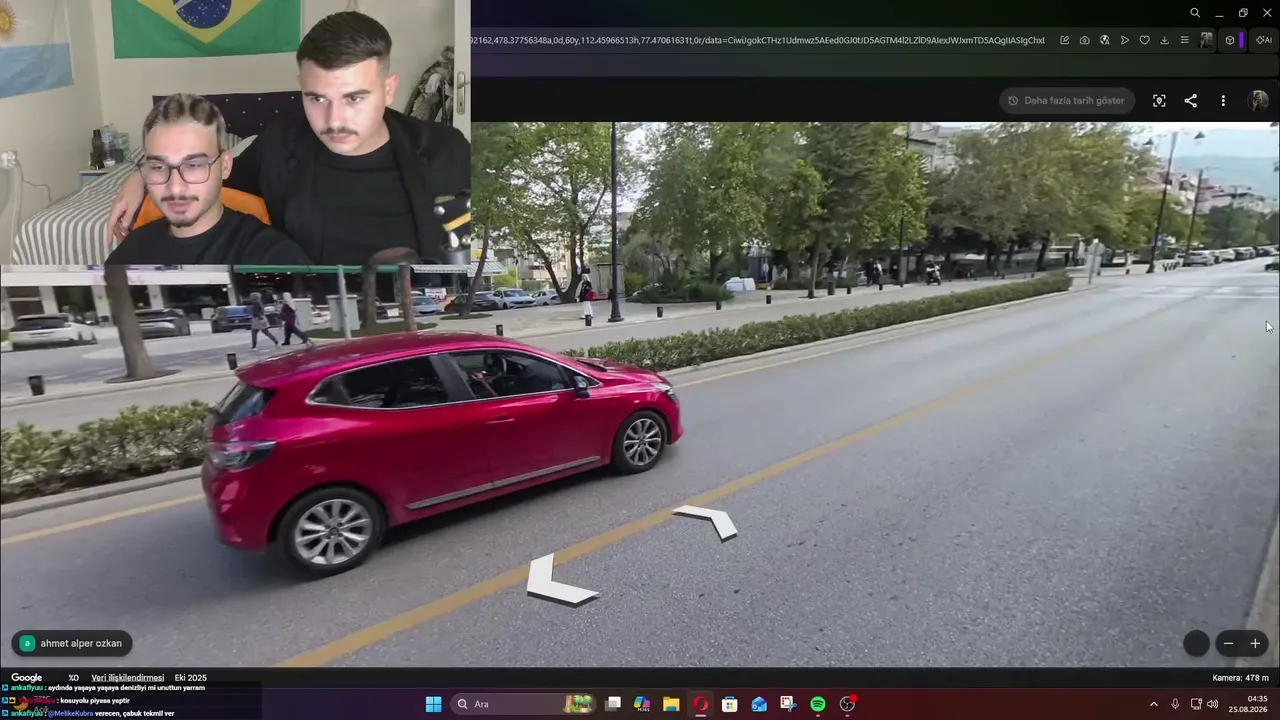The width and height of the screenshot is (1280, 720).
Task: Open Spotify from the taskbar
Action: [x=818, y=704]
